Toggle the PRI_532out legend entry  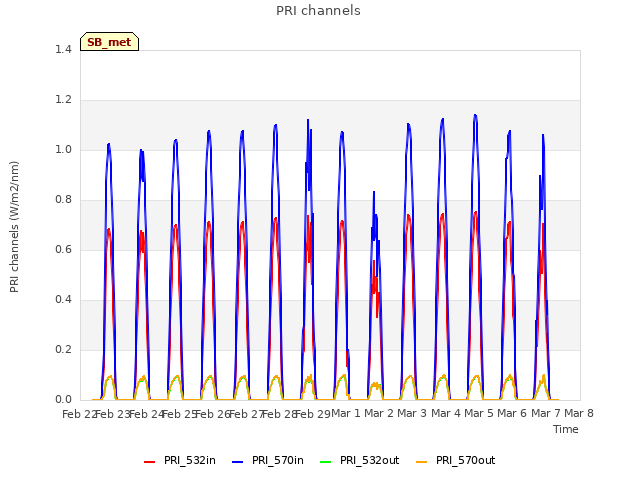(360, 461)
